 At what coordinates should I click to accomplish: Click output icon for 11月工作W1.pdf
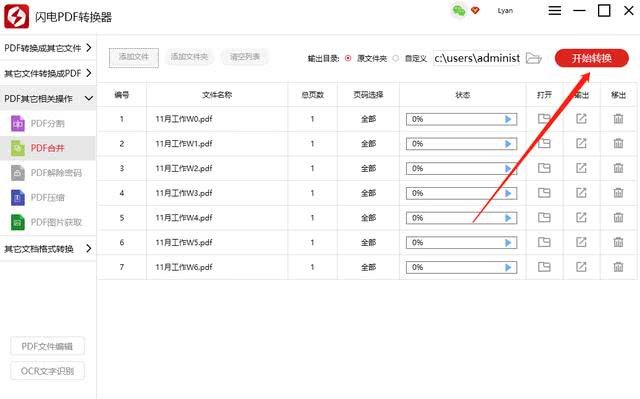pos(581,143)
